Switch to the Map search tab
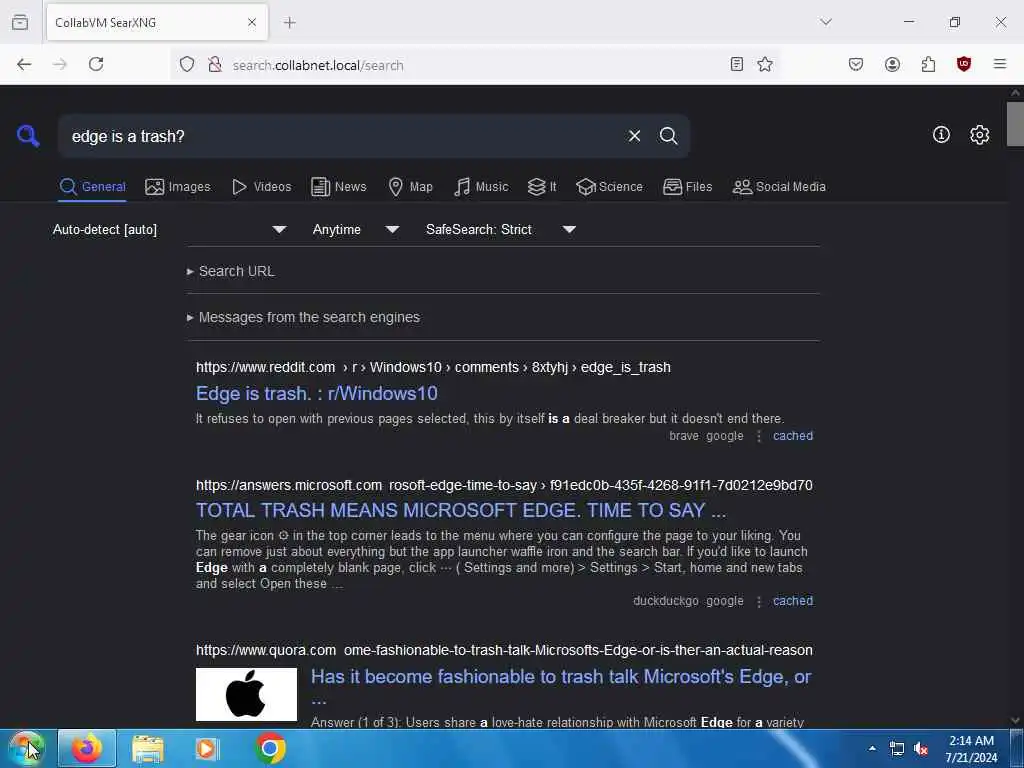 coord(411,187)
